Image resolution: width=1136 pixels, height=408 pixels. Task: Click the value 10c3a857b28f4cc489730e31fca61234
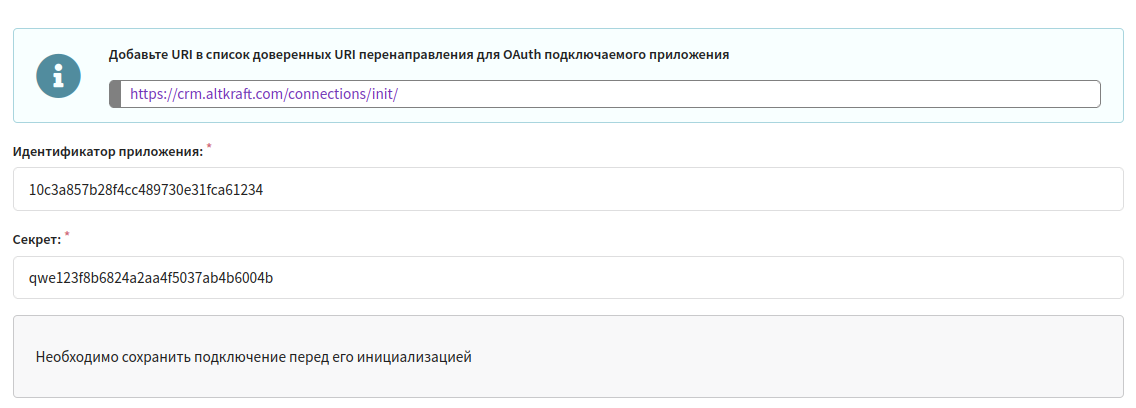[146, 189]
